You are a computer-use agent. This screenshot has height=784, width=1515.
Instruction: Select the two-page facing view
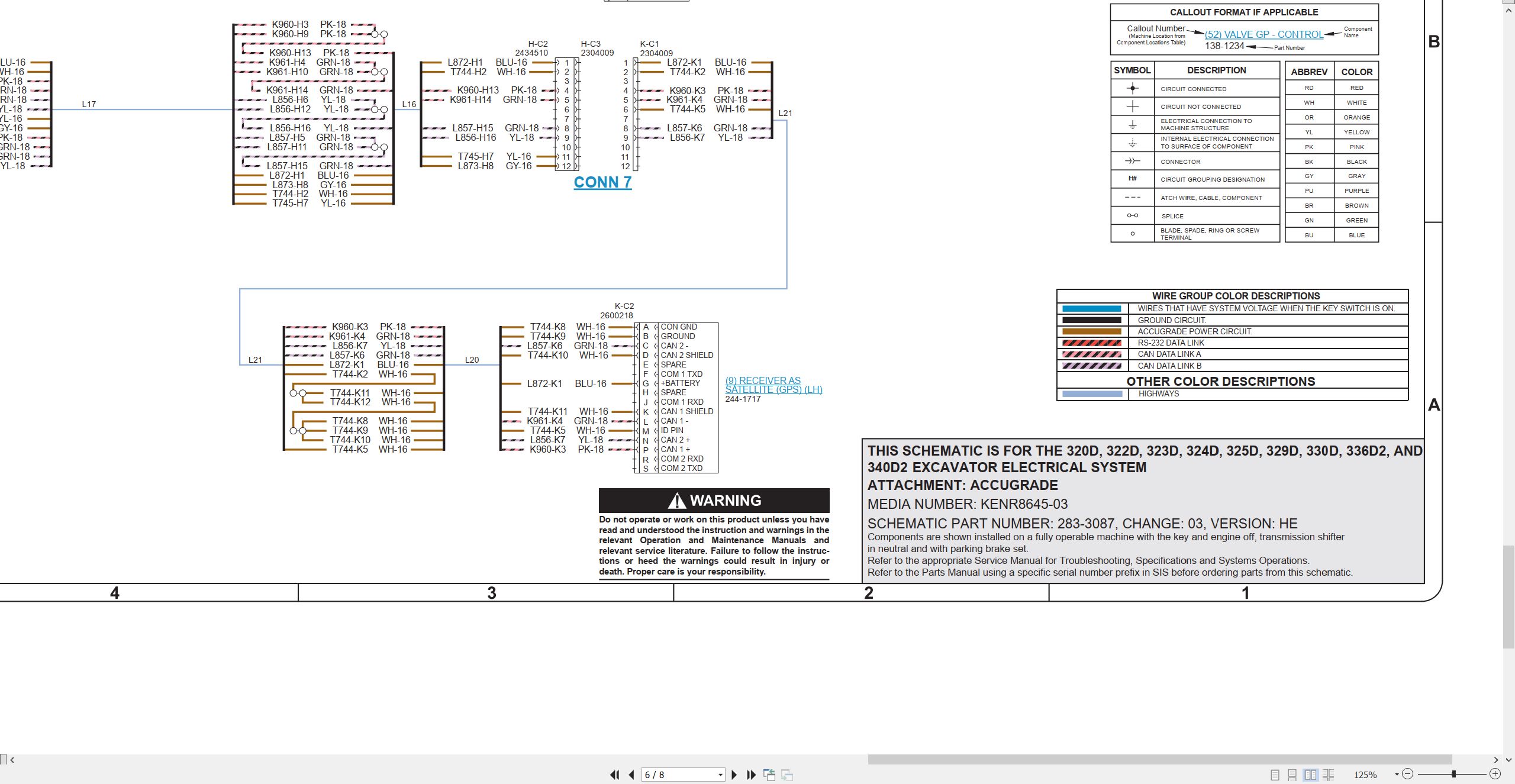(x=1310, y=775)
